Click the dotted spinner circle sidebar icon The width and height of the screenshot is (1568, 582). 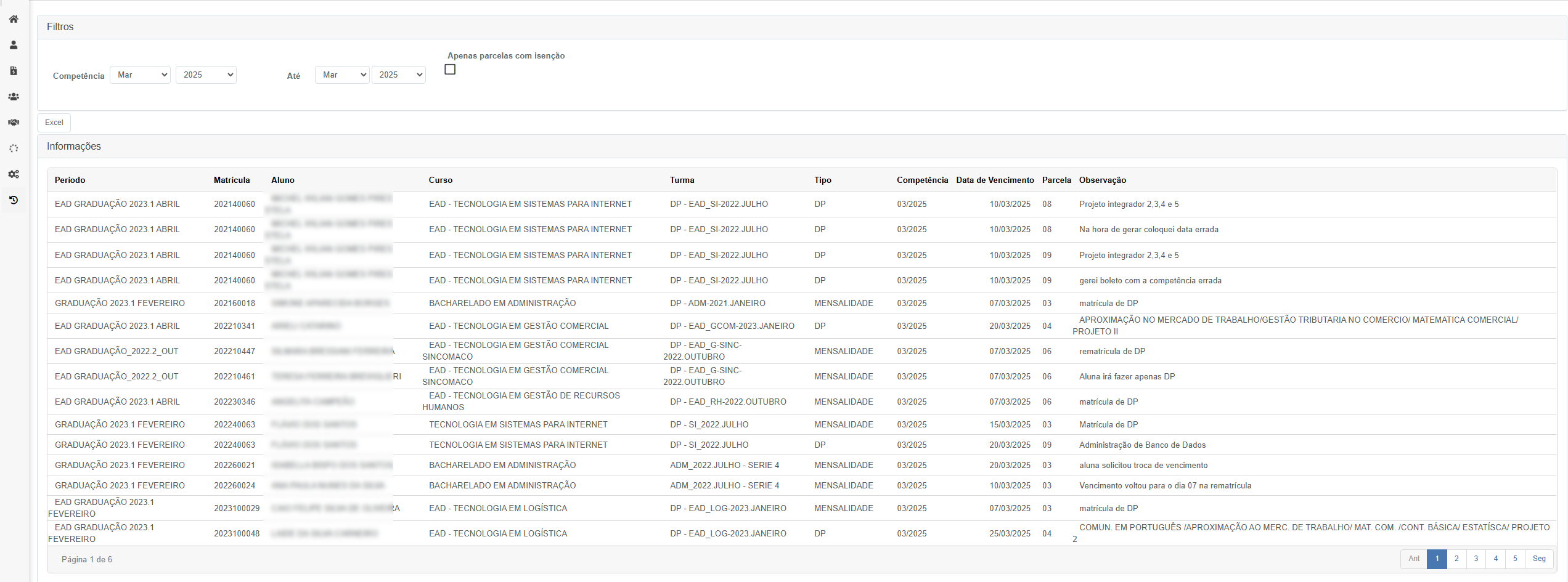[x=14, y=148]
